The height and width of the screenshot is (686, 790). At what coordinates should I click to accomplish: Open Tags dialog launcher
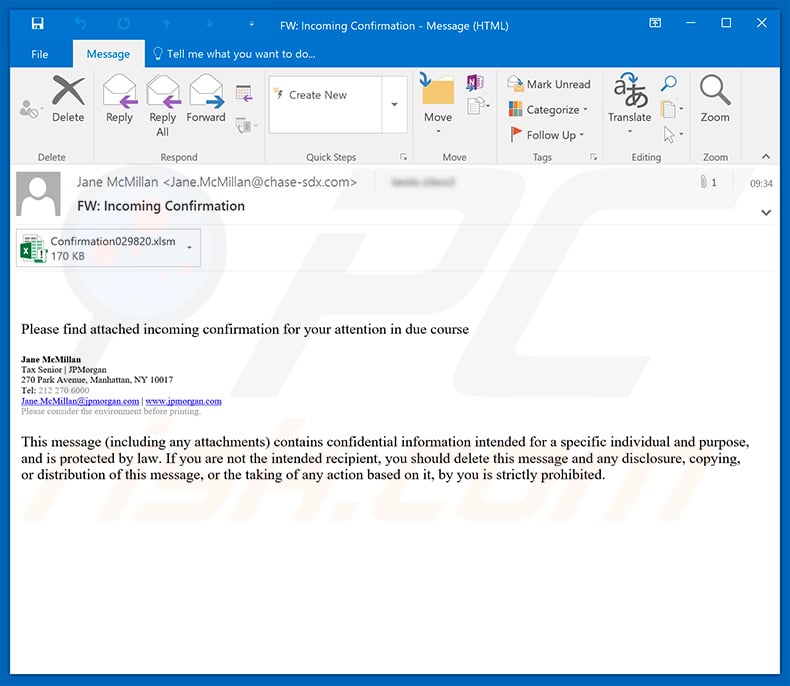(594, 157)
